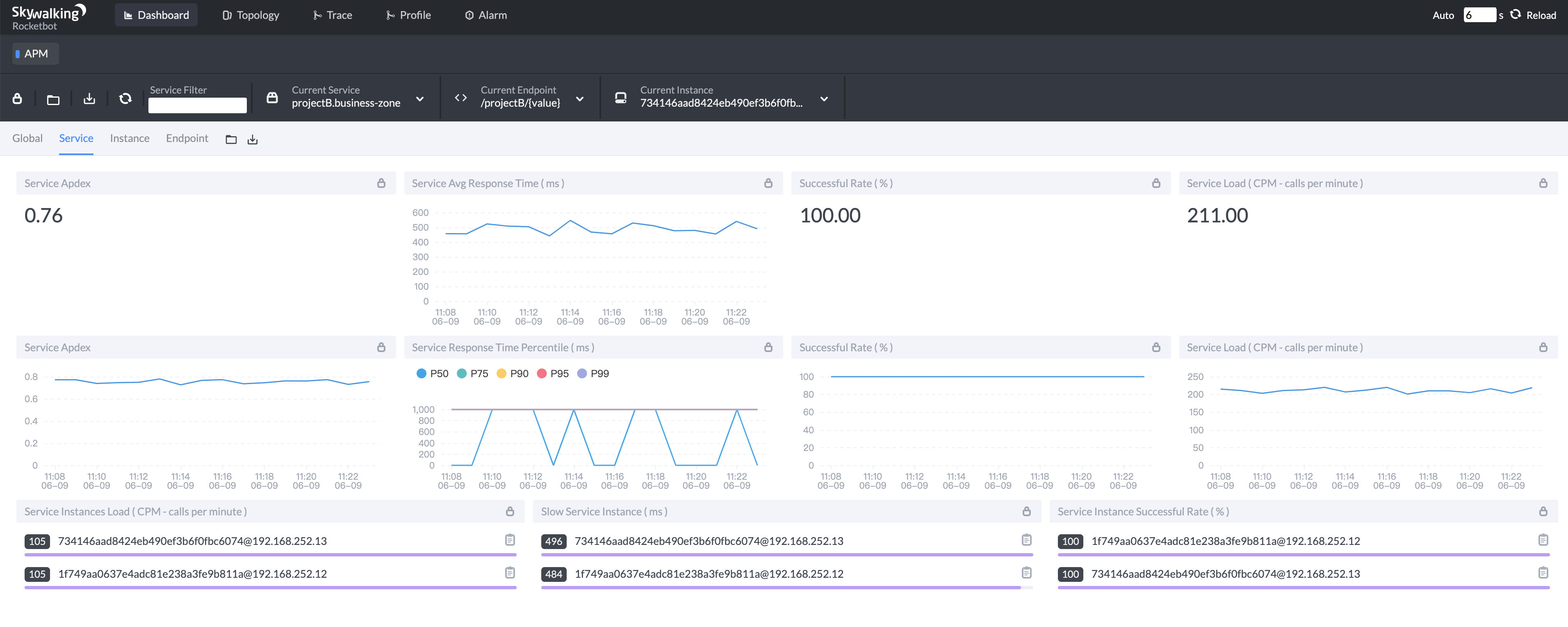Expand the Current Instance selector
This screenshot has width=1568, height=627.
[x=823, y=99]
